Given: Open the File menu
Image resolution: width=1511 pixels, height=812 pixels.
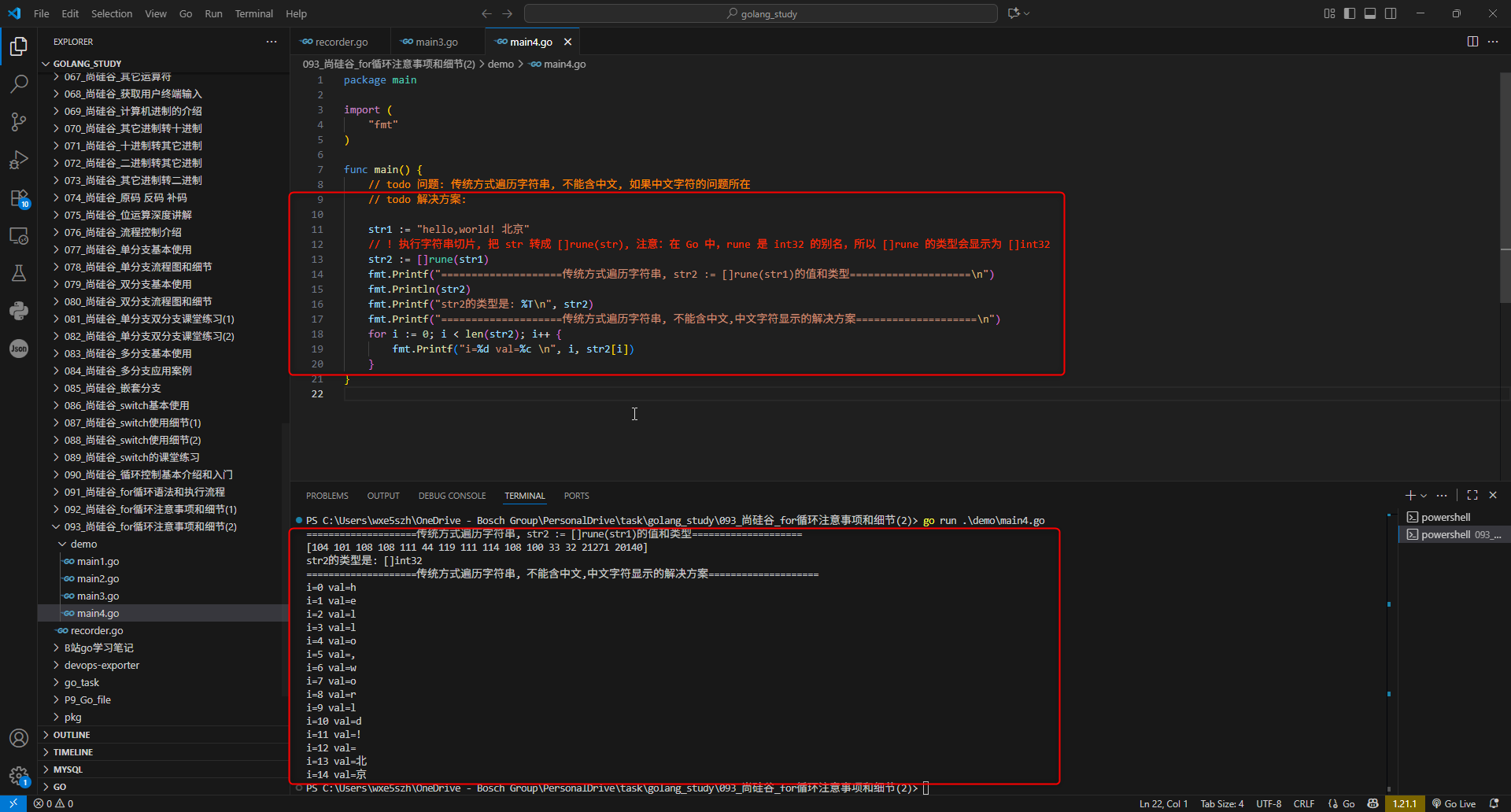Looking at the screenshot, I should (42, 13).
